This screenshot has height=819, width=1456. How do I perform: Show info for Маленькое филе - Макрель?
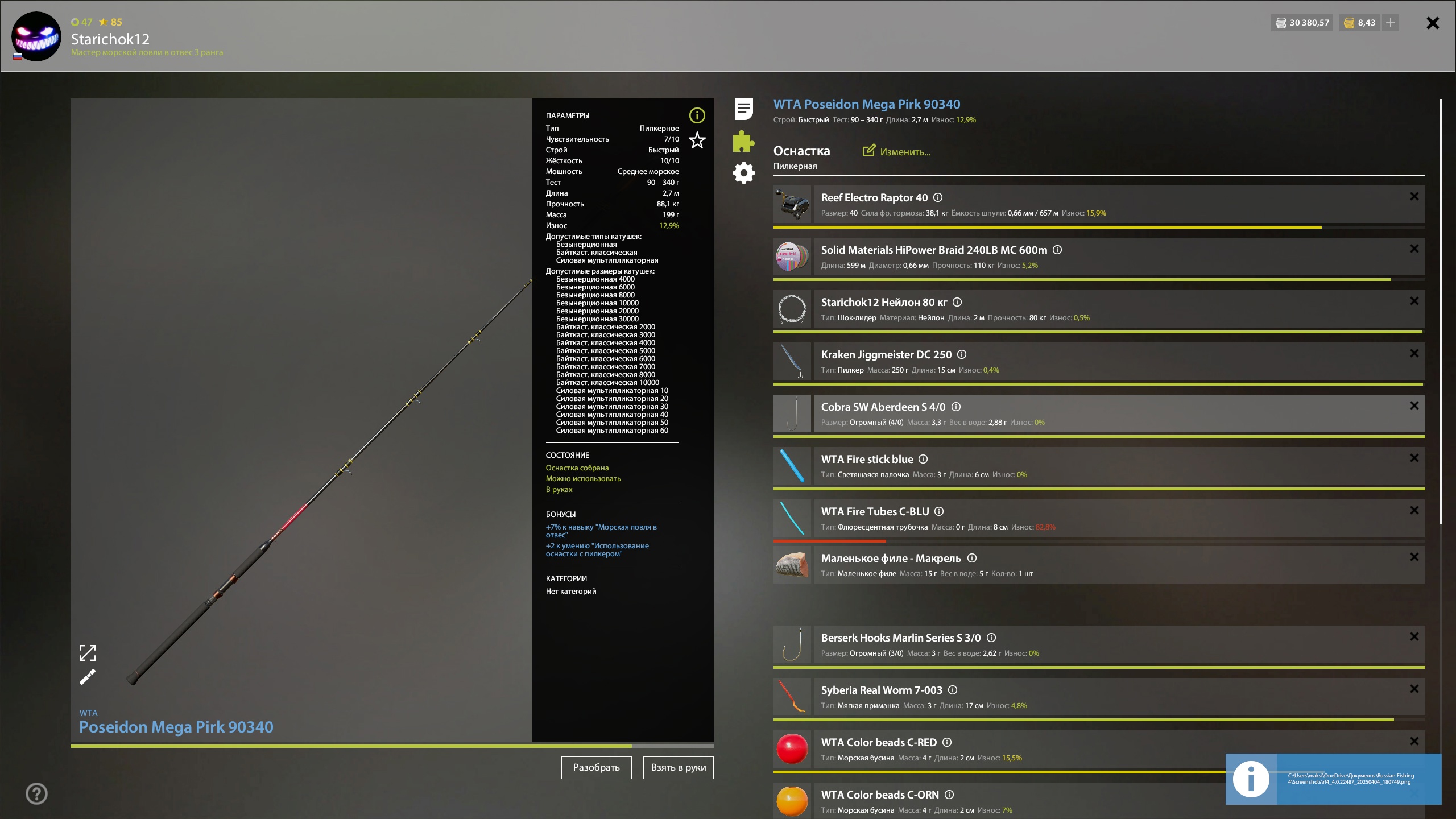972,558
